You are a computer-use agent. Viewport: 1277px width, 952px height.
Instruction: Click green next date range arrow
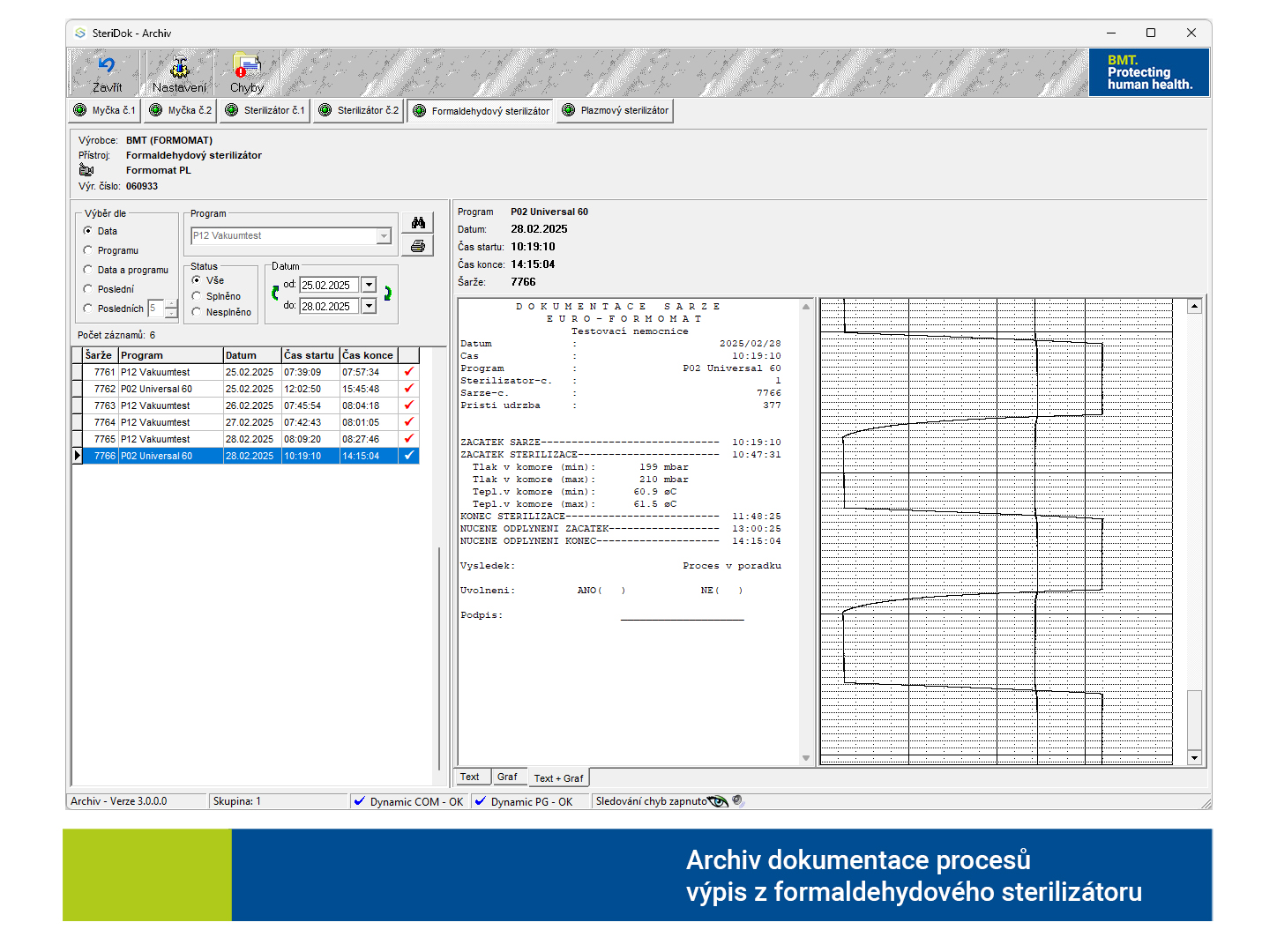(x=388, y=294)
